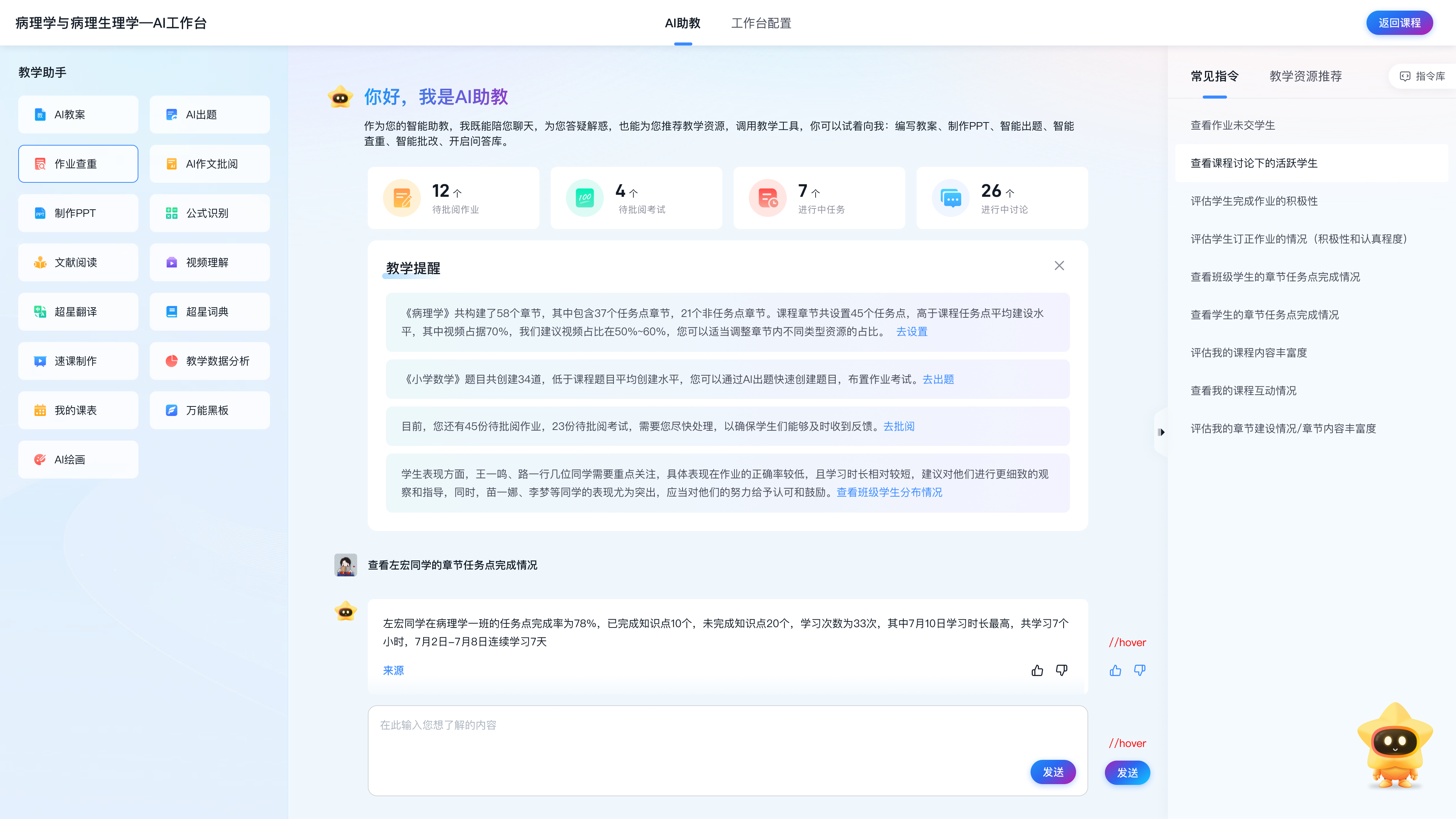Close the 教学提醒 reminder panel

point(1059,266)
